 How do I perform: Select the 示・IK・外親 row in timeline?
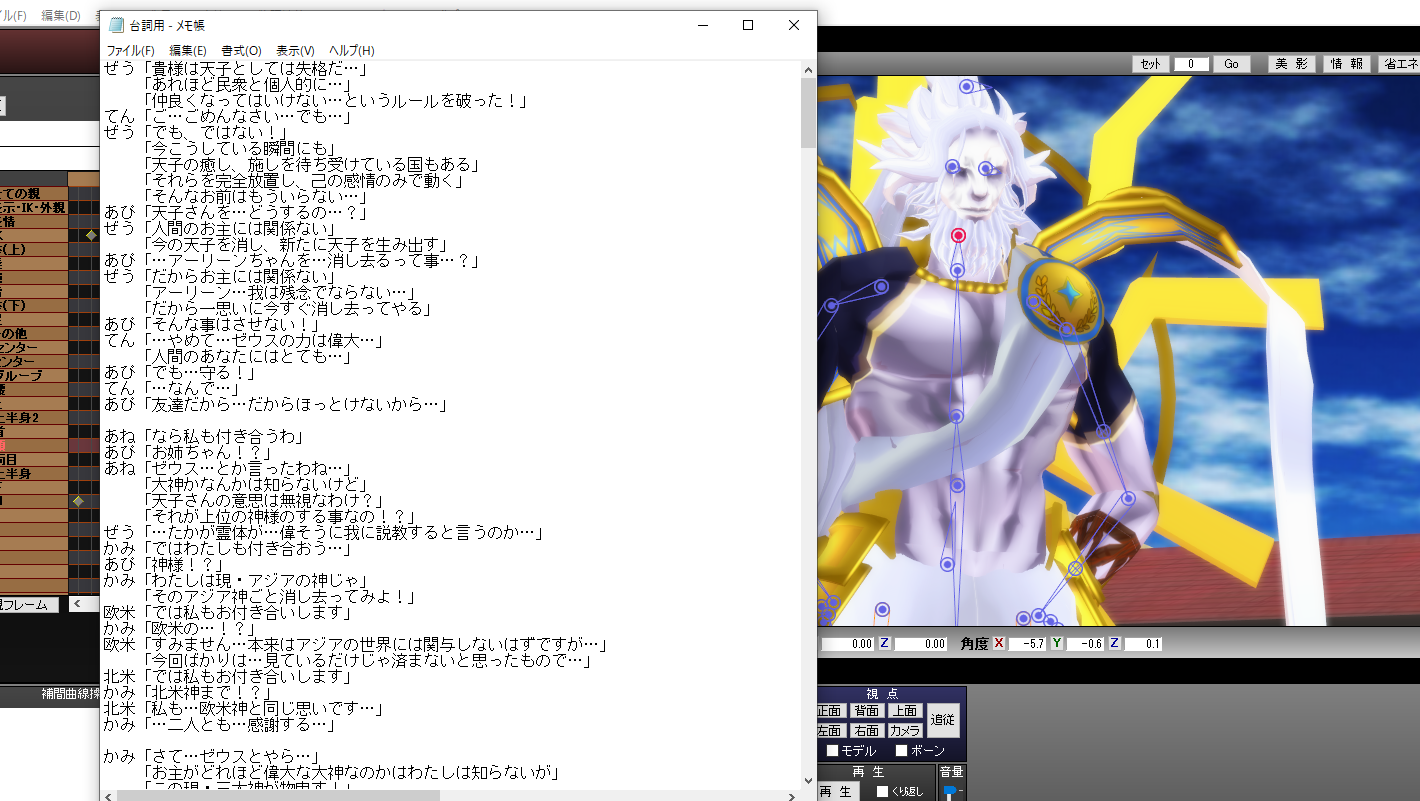[x=34, y=208]
